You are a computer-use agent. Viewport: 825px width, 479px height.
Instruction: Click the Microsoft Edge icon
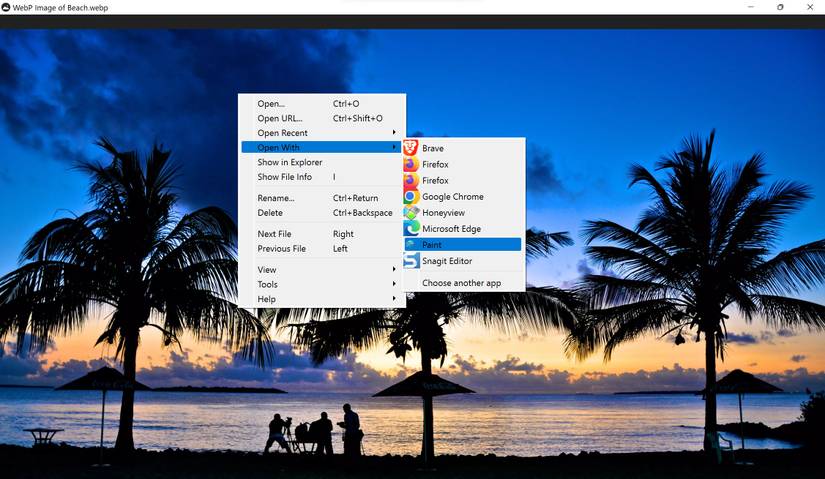pos(411,228)
